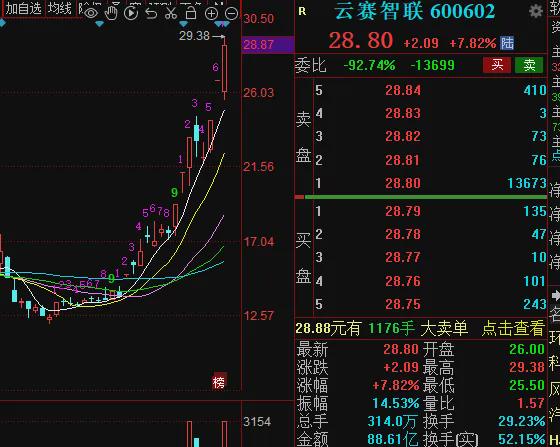Zoom in with the plus circle icon
The width and height of the screenshot is (560, 447).
point(211,14)
